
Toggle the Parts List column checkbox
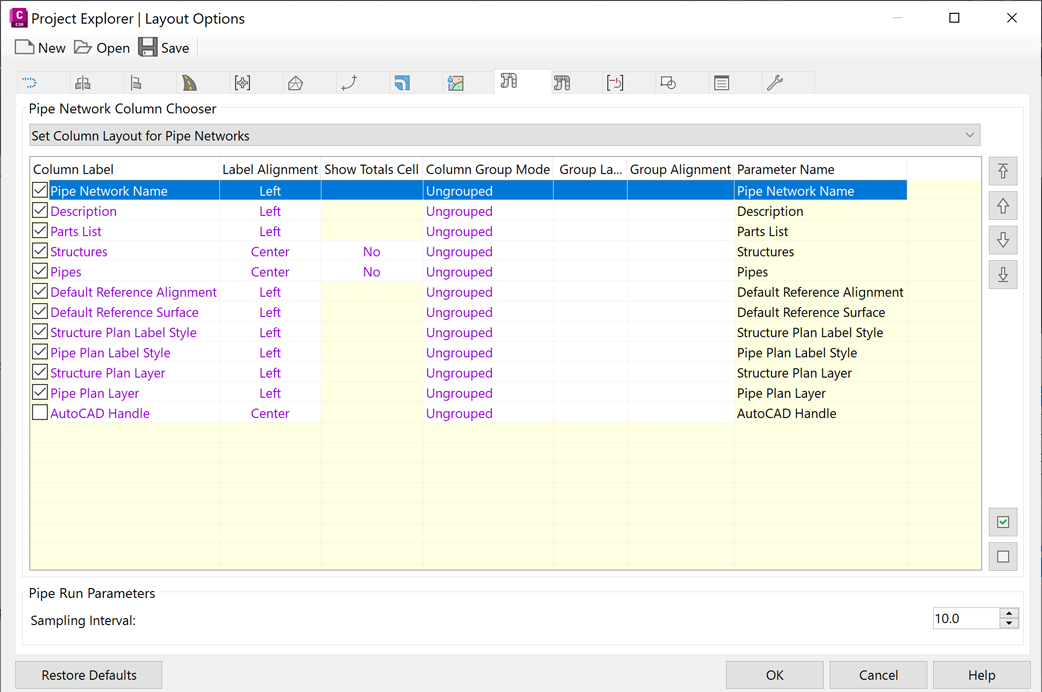40,231
